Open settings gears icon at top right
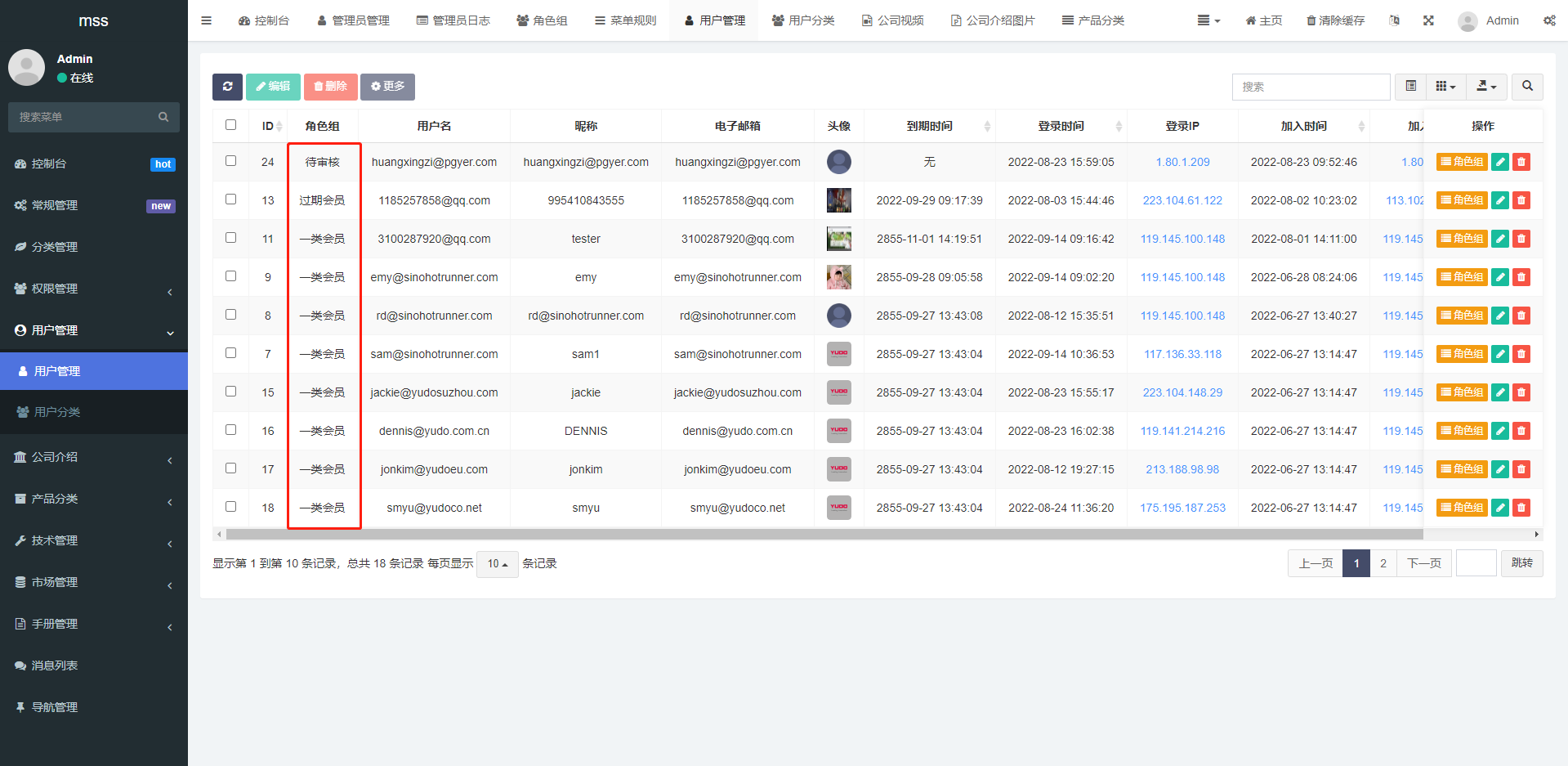Screen dimensions: 1568x766 [1548, 20]
